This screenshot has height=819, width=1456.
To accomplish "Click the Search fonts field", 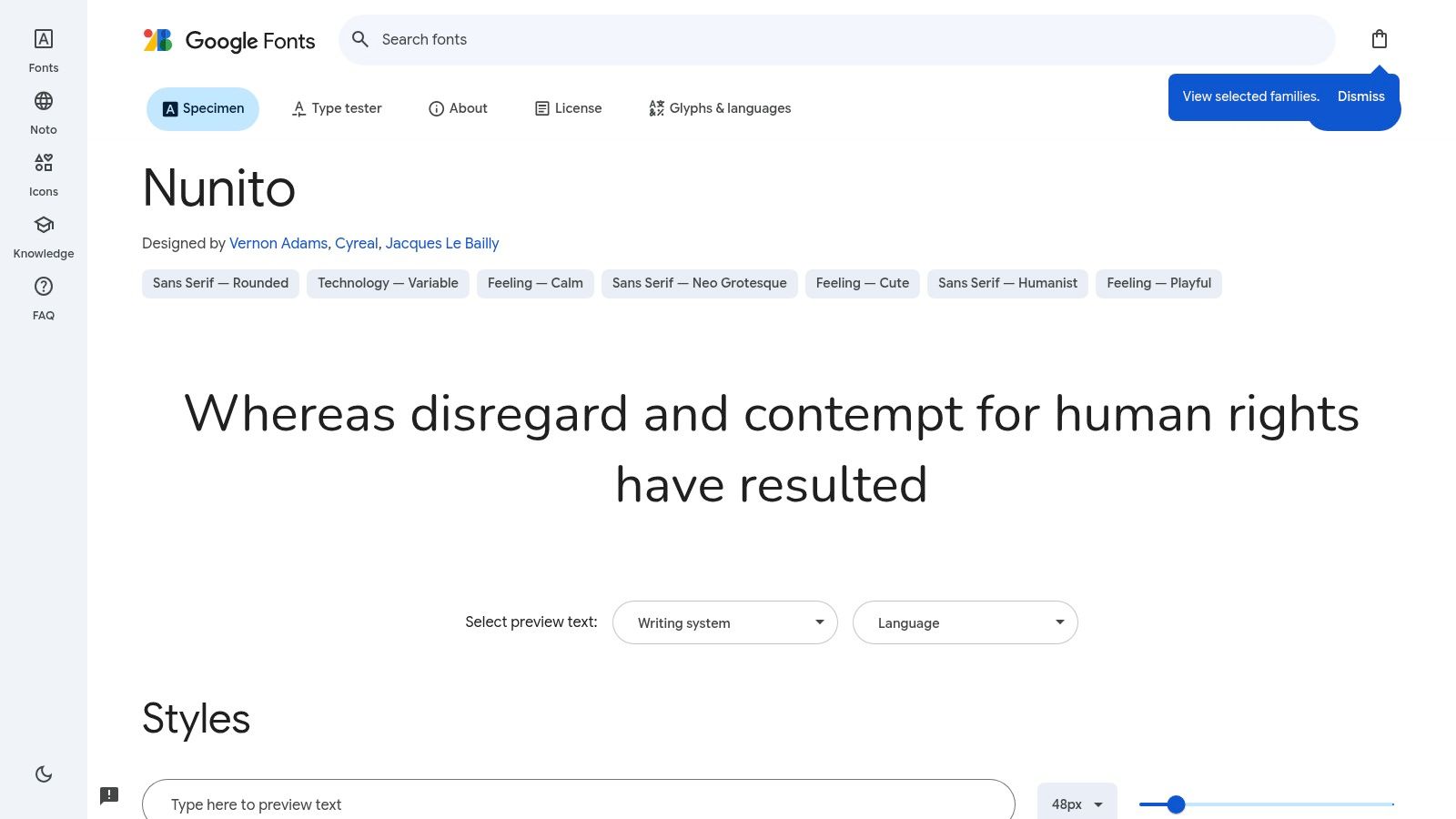I will coord(837,40).
